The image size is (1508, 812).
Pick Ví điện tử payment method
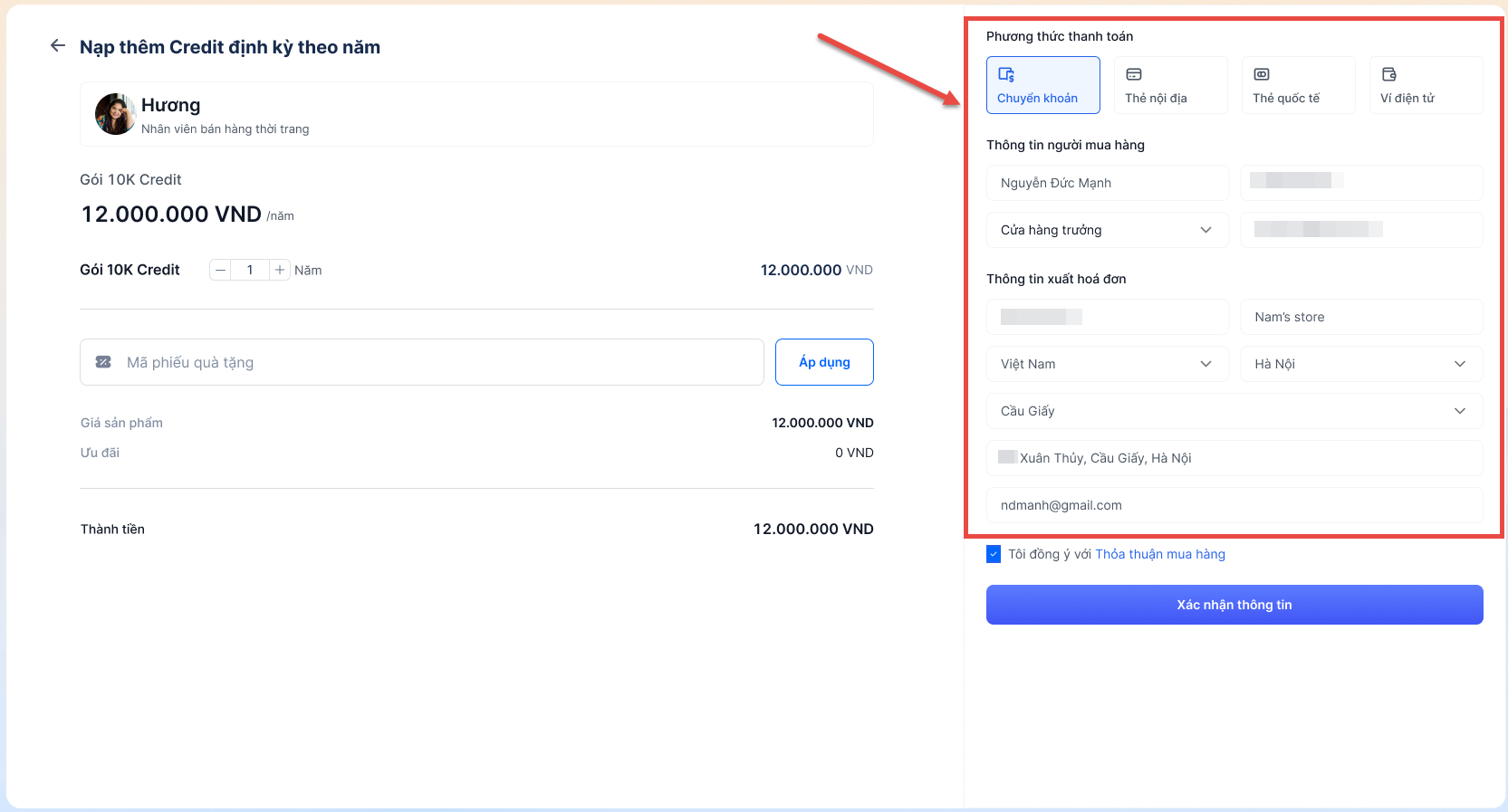(x=1426, y=85)
